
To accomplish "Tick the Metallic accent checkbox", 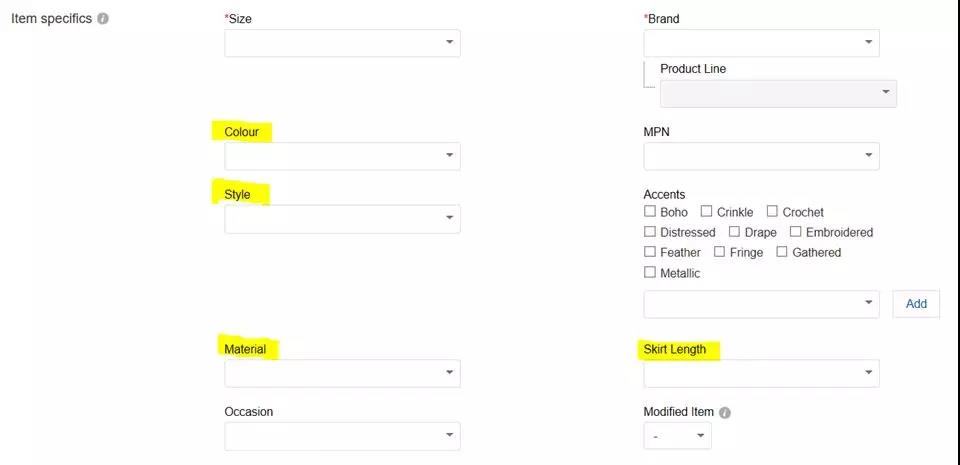I will (x=650, y=272).
